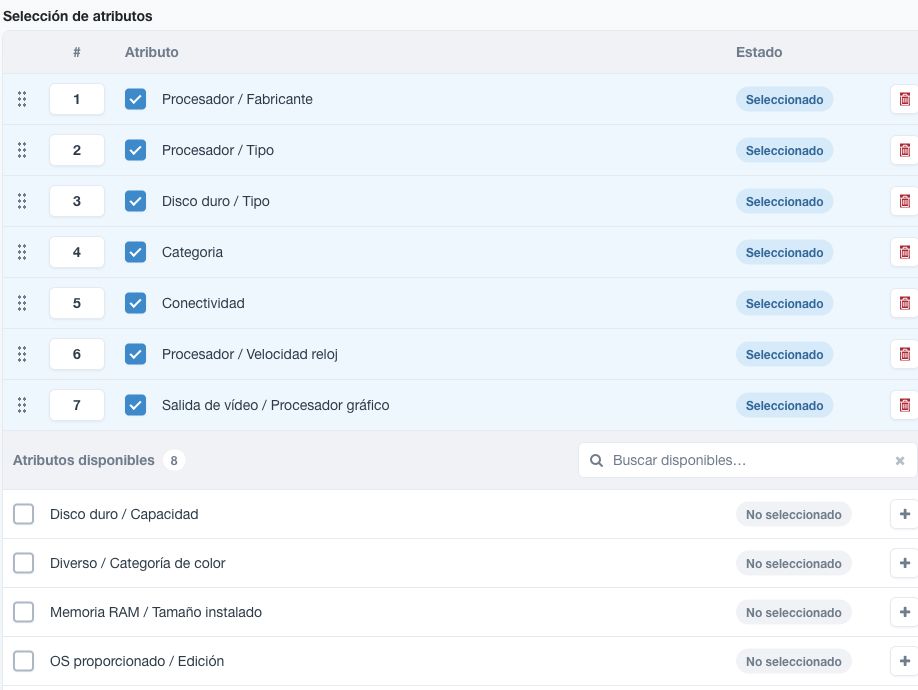Image resolution: width=918 pixels, height=690 pixels.
Task: Grab drag handle for Procesador / Tipo row
Action: (x=22, y=150)
